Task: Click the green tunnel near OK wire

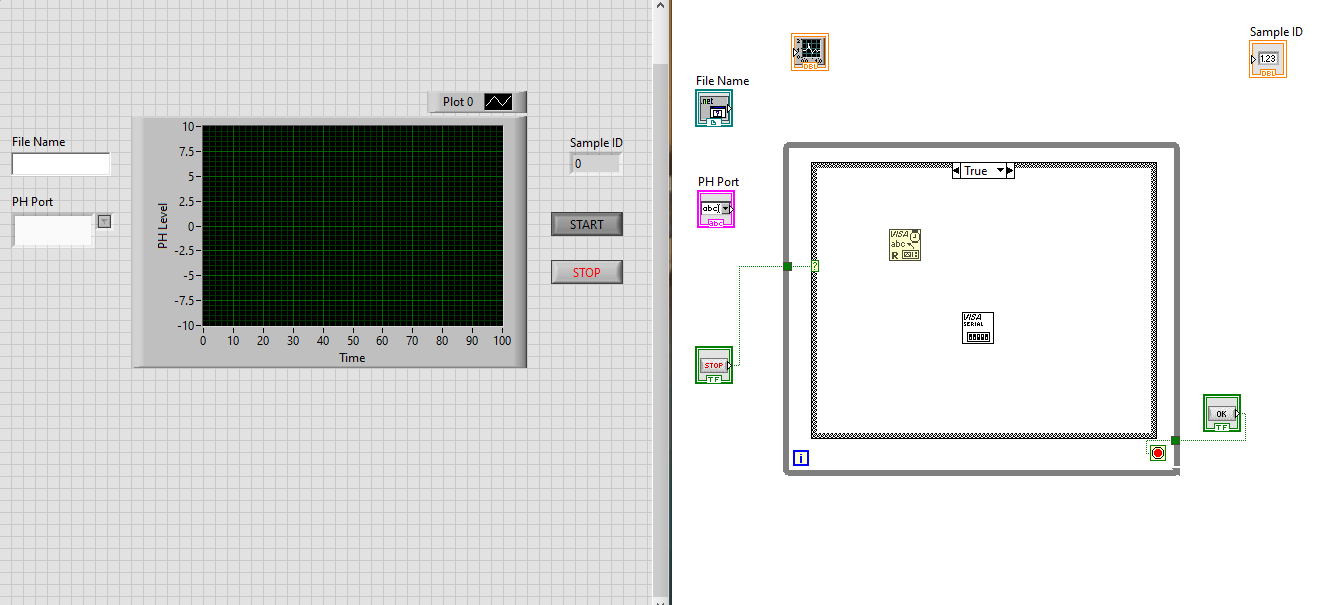Action: pos(1175,440)
